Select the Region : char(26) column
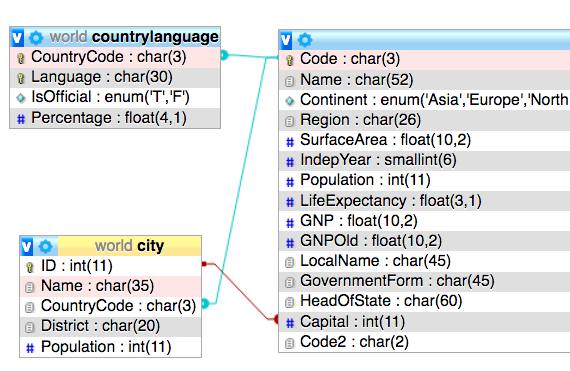Image resolution: width=570 pixels, height=371 pixels. coord(425,120)
